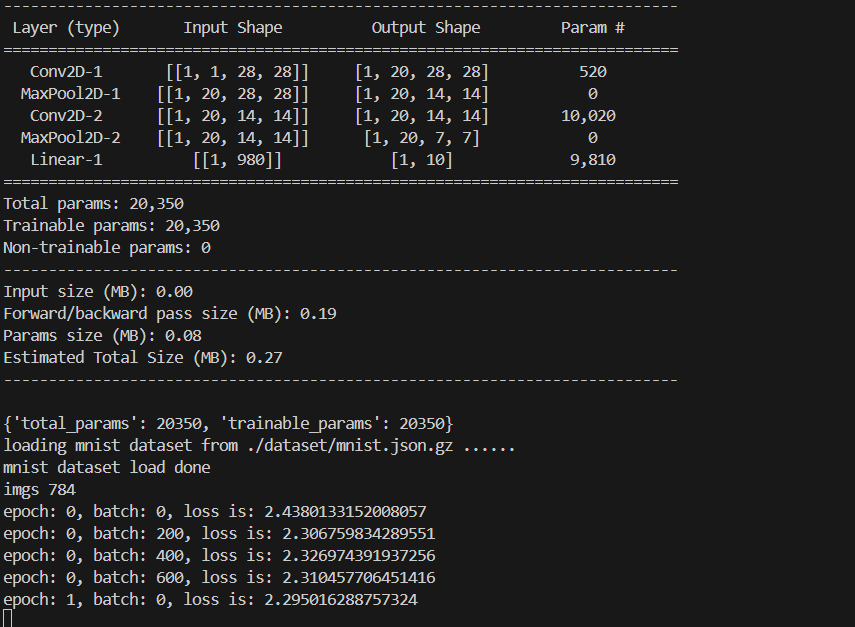Click the 'Param #' column header

pos(593,28)
